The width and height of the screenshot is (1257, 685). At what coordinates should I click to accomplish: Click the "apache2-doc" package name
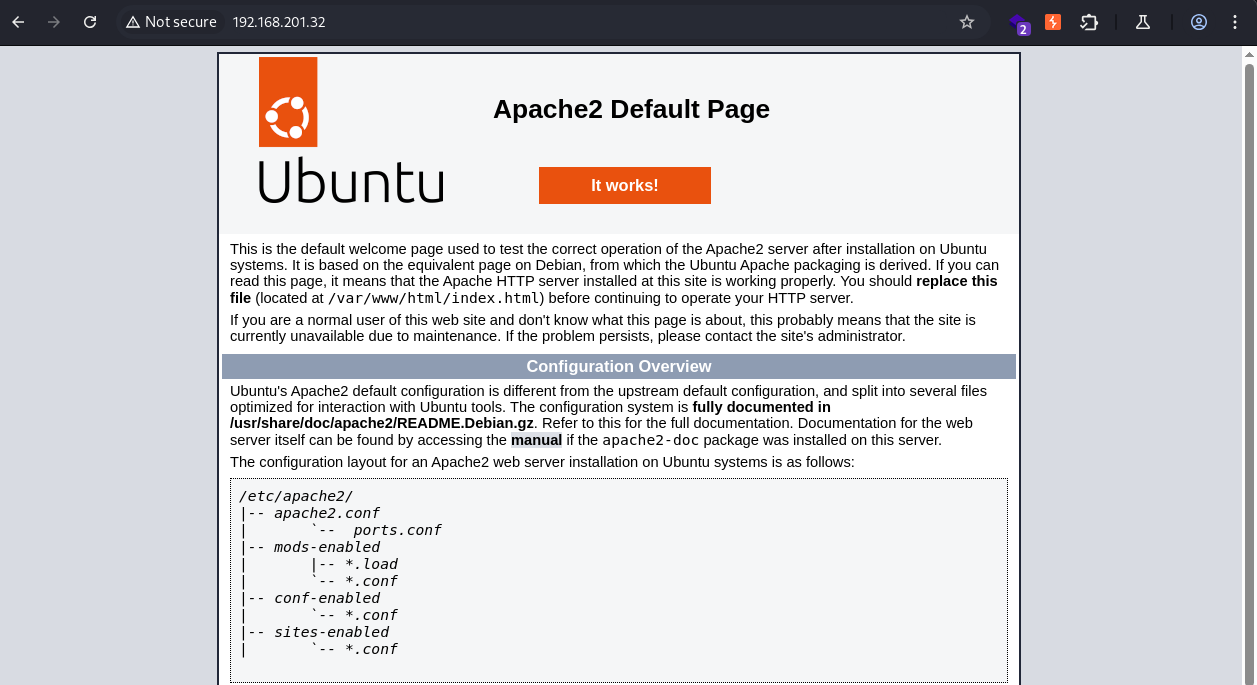[x=650, y=440]
